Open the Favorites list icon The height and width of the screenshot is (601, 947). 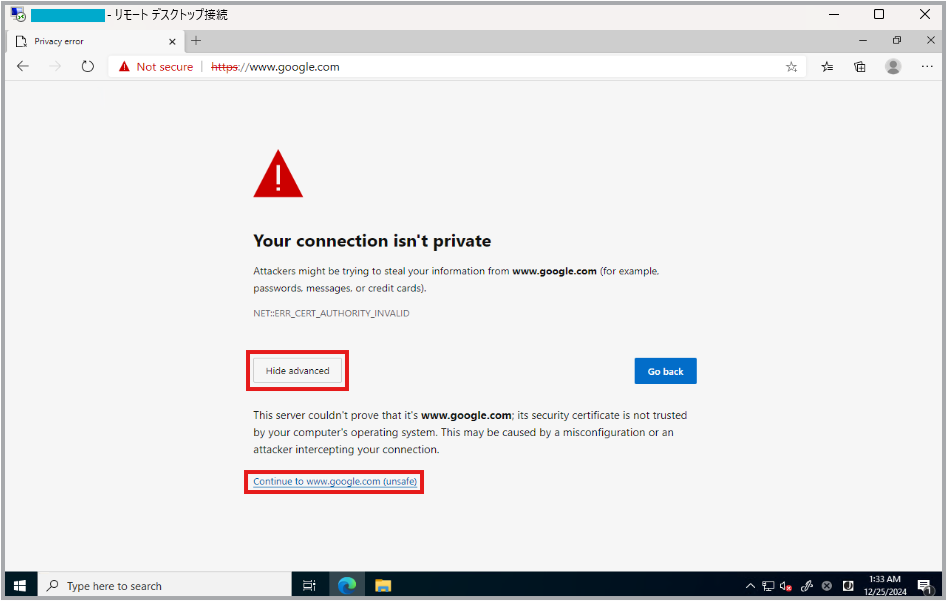826,66
